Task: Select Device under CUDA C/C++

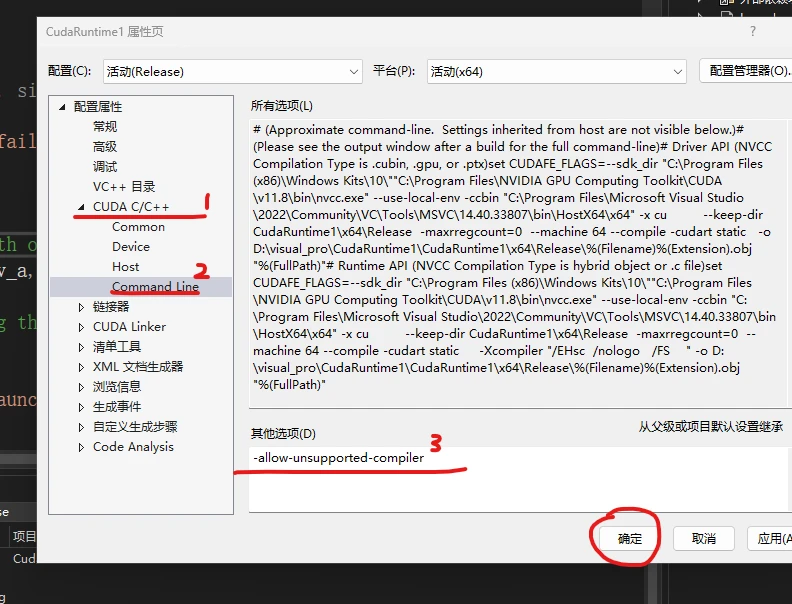Action: click(x=131, y=246)
